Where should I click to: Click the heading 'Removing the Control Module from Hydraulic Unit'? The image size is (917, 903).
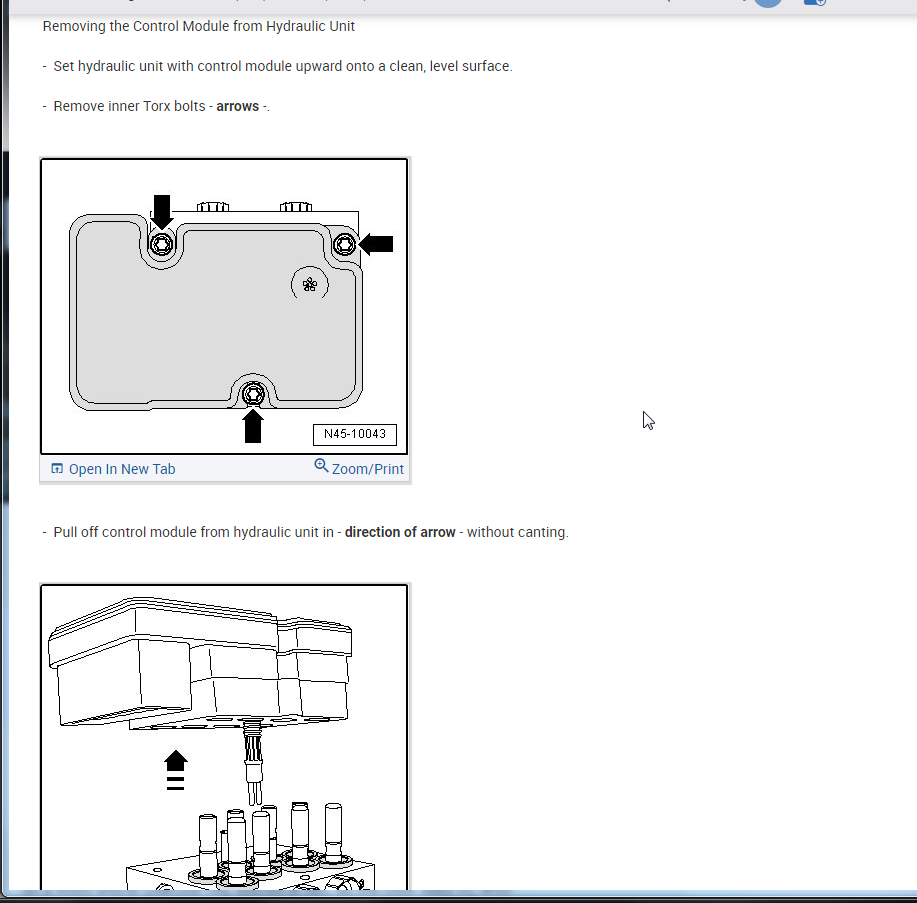[x=198, y=26]
